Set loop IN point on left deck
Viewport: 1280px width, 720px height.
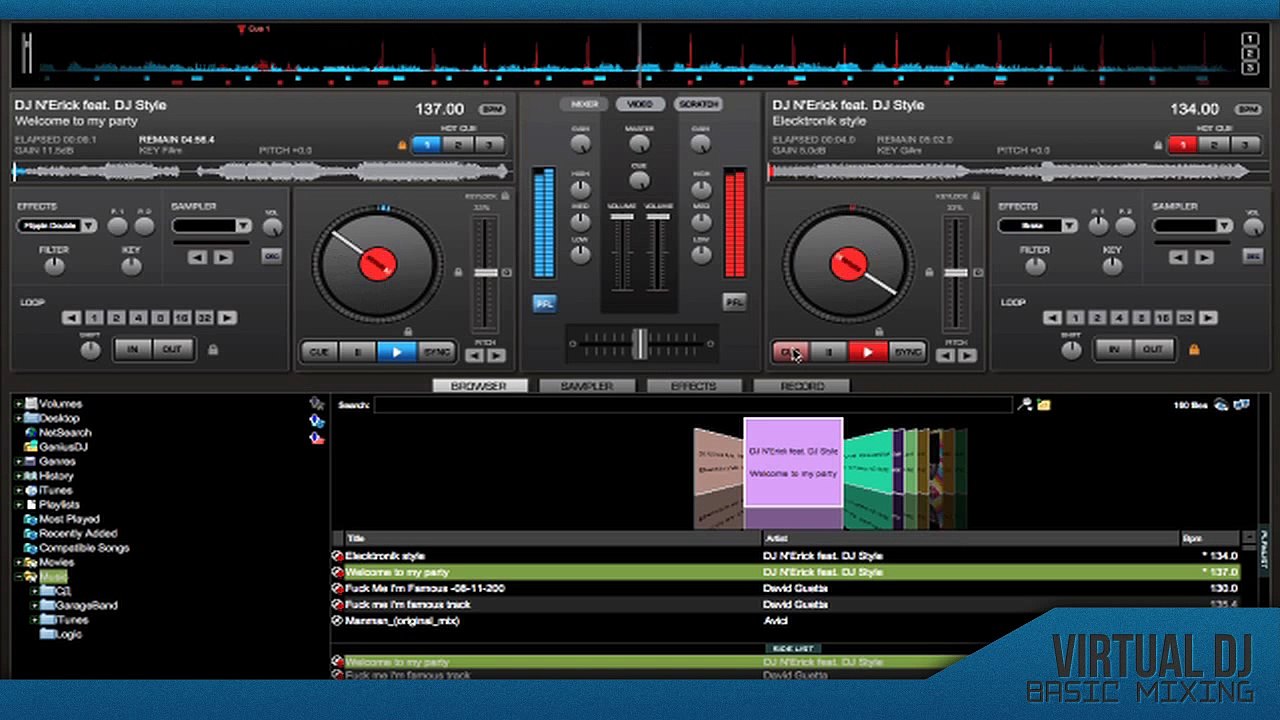pos(133,349)
